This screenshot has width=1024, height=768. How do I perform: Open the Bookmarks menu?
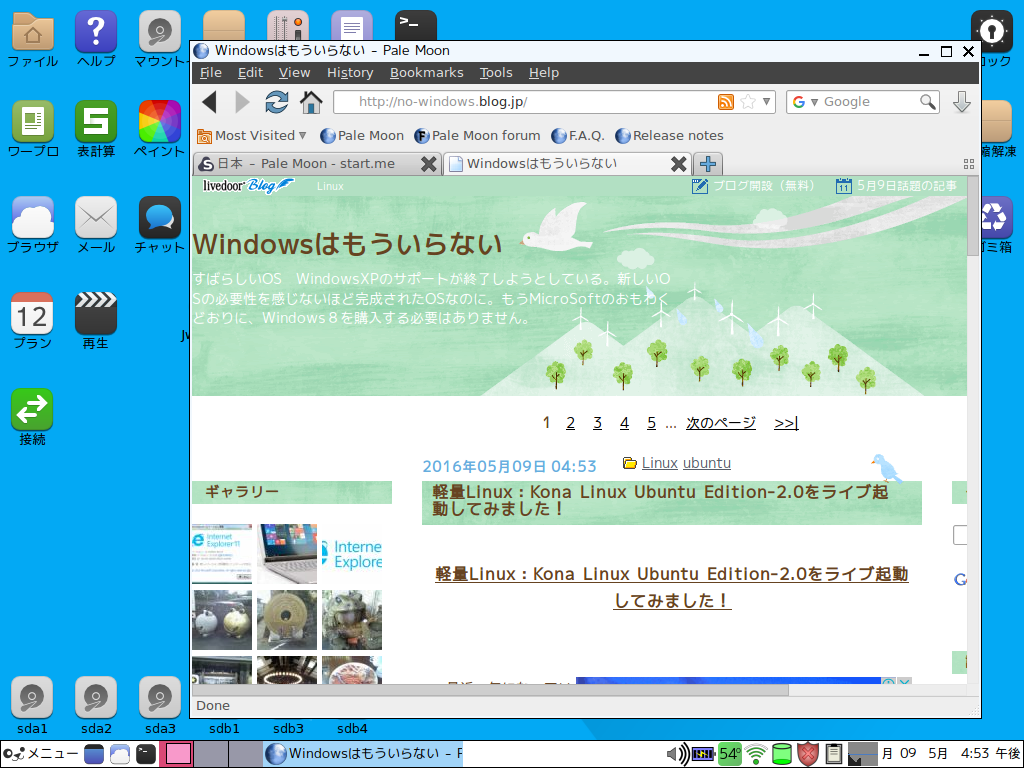[x=427, y=72]
